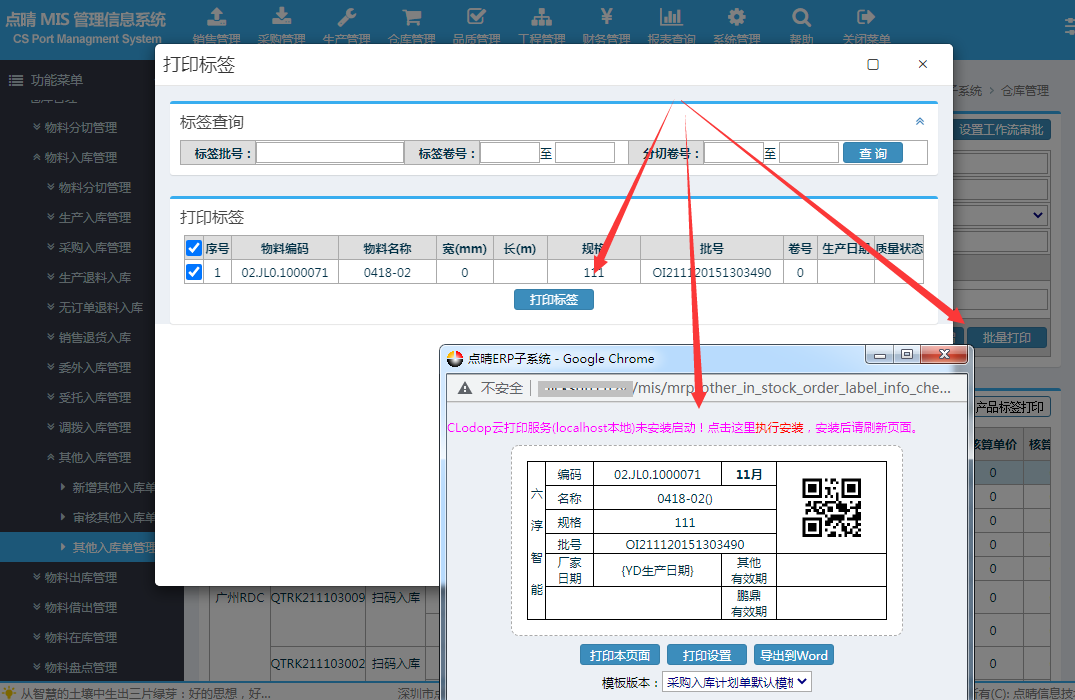
Task: Open the 系统管理 gear icon
Action: (736, 17)
